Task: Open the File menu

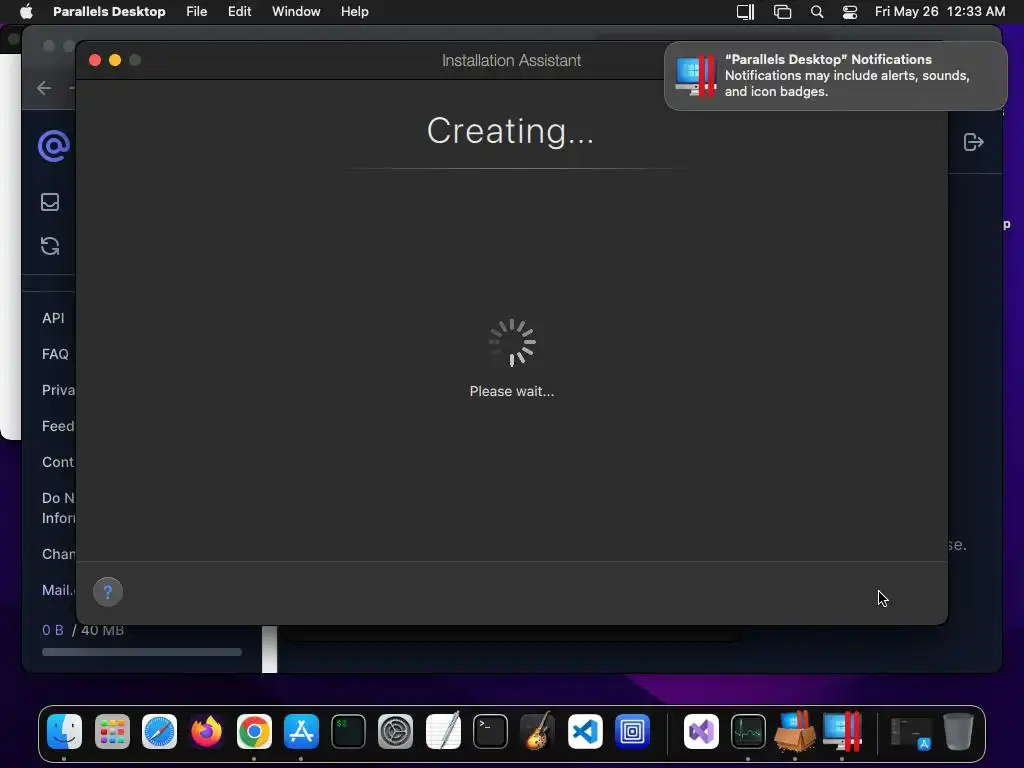Action: click(197, 12)
